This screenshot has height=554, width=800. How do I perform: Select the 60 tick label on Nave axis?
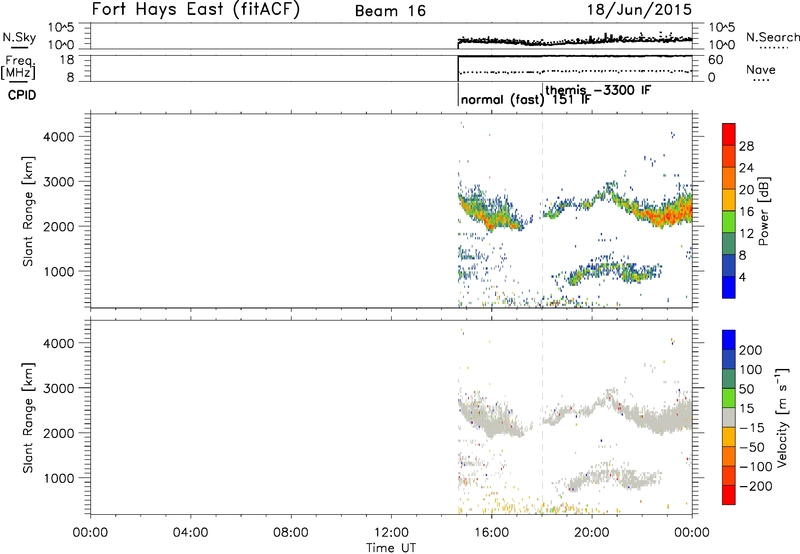[715, 60]
